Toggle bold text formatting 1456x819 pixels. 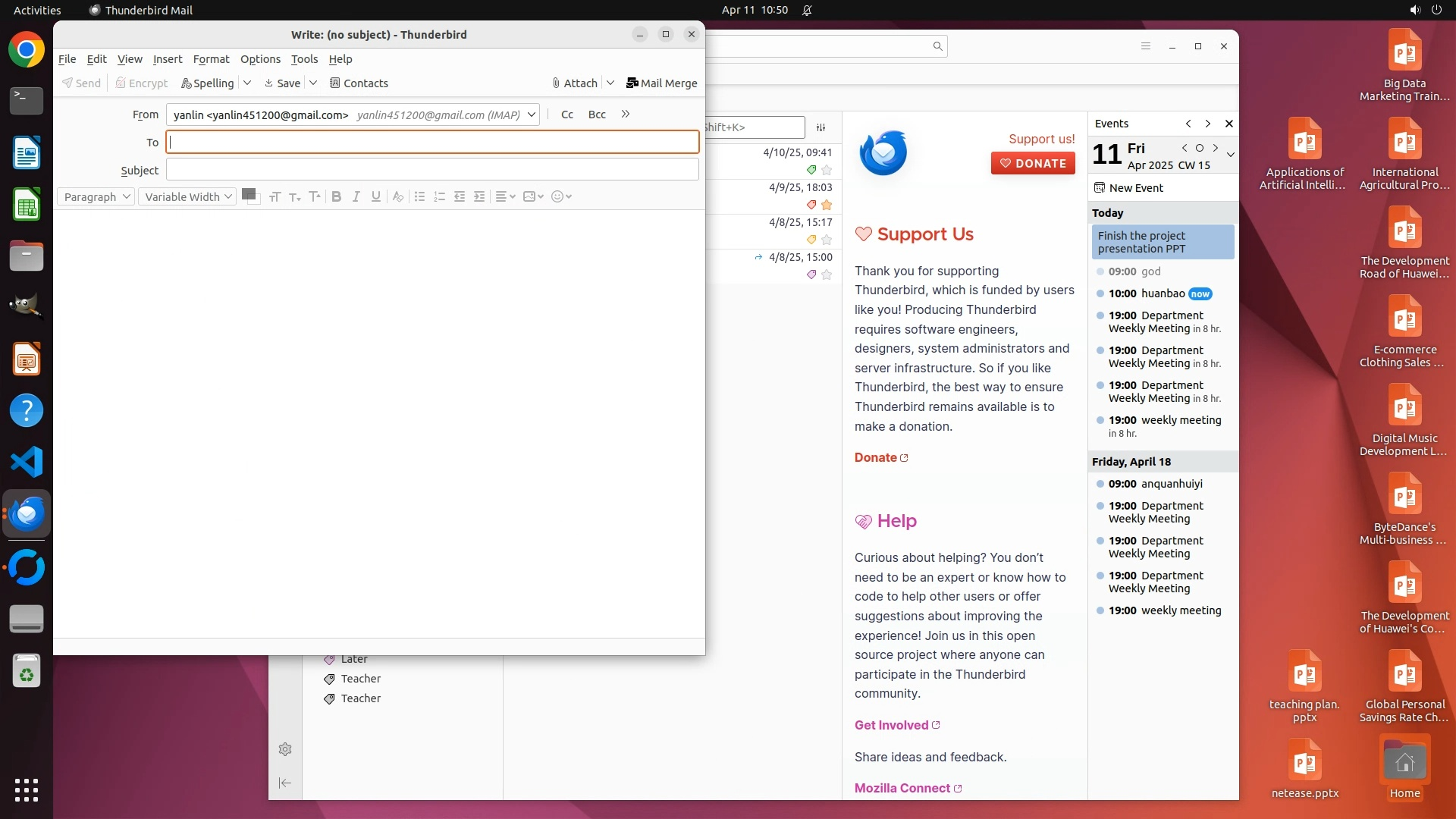pyautogui.click(x=337, y=196)
